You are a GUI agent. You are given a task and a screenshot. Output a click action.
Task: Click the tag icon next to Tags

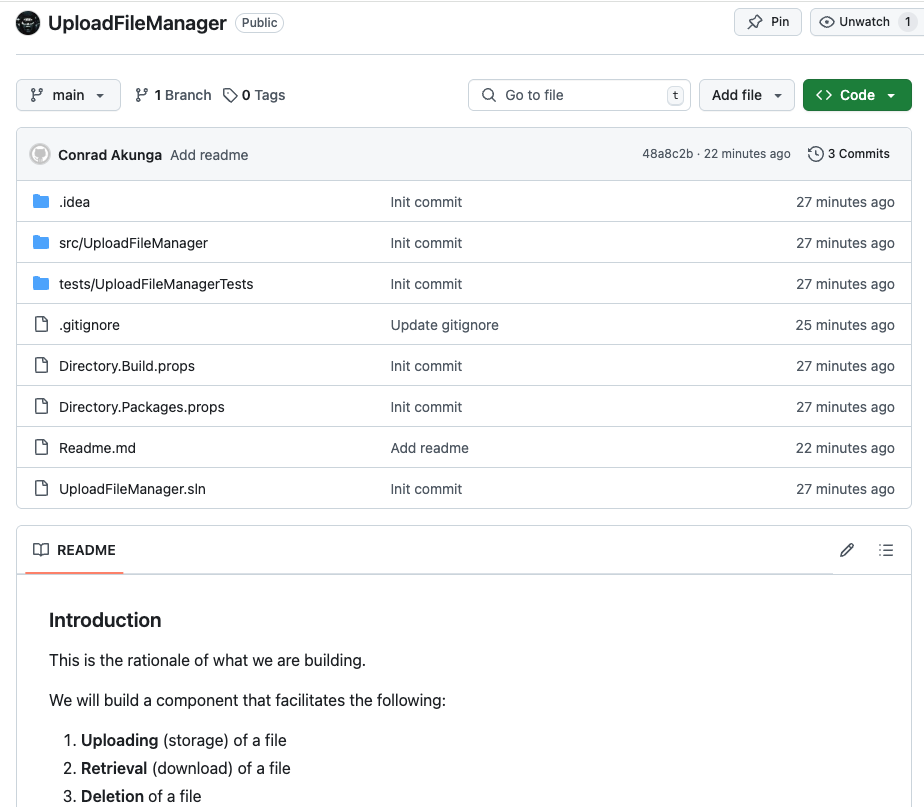[x=230, y=95]
